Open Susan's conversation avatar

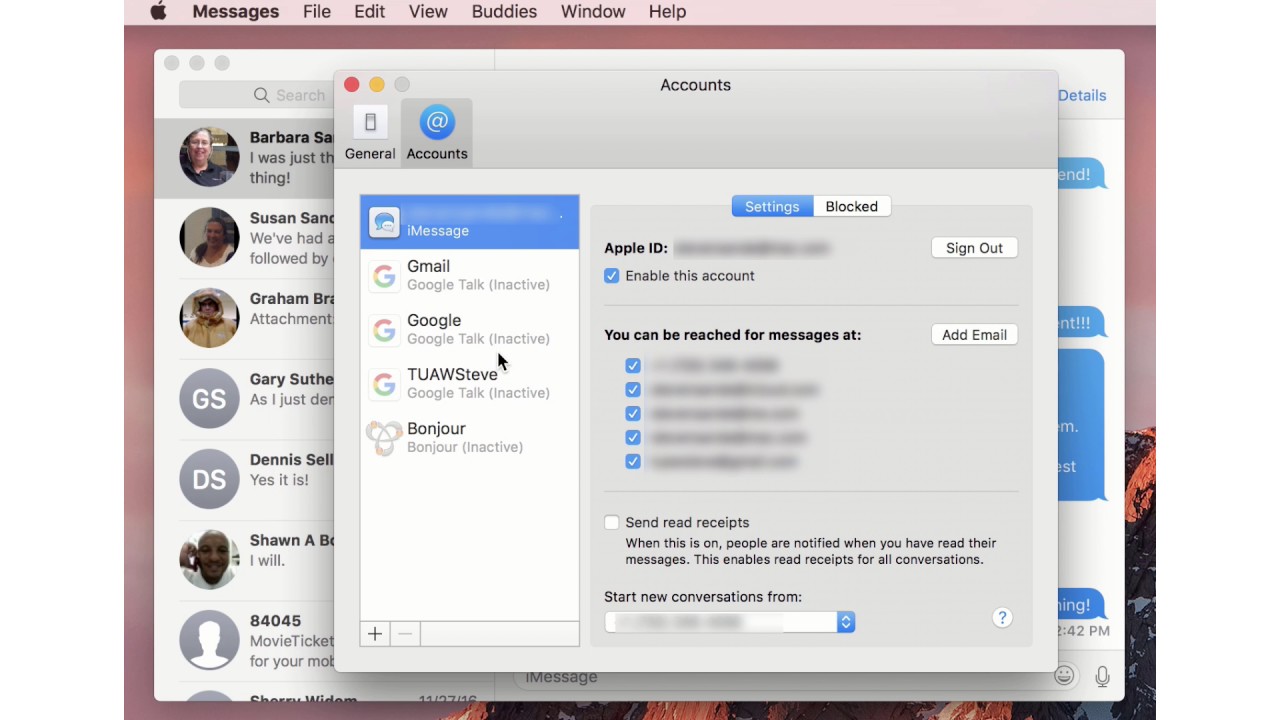coord(209,238)
